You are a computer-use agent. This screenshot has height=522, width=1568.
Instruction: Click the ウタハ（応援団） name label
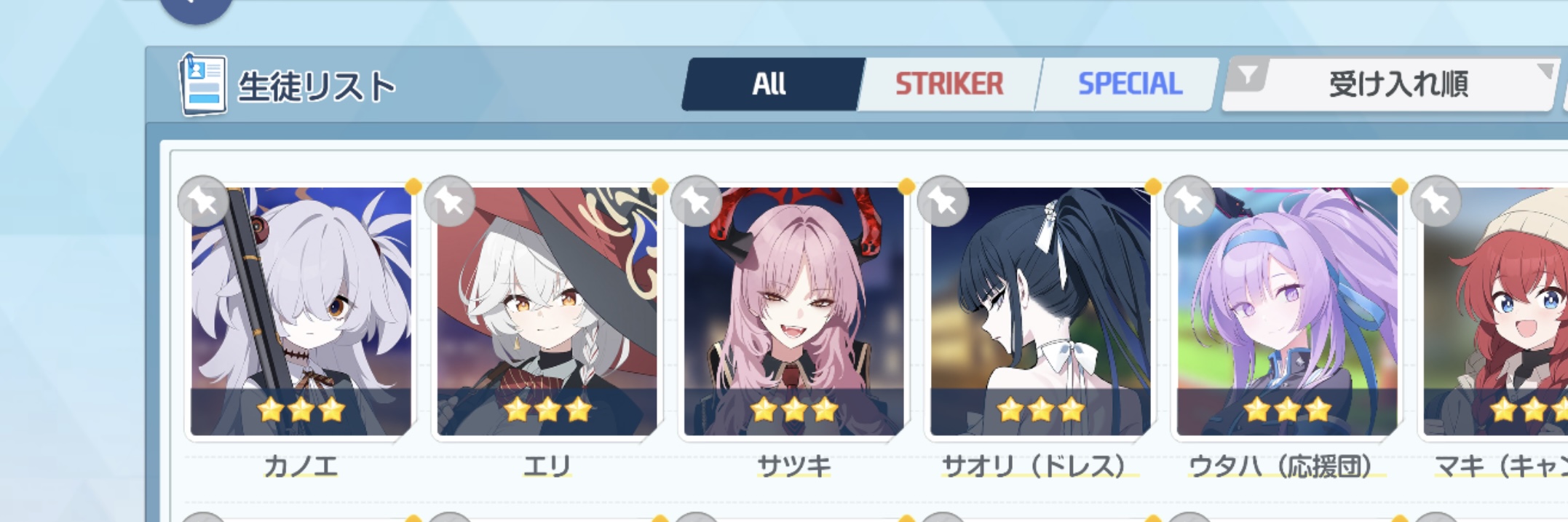(x=1286, y=466)
